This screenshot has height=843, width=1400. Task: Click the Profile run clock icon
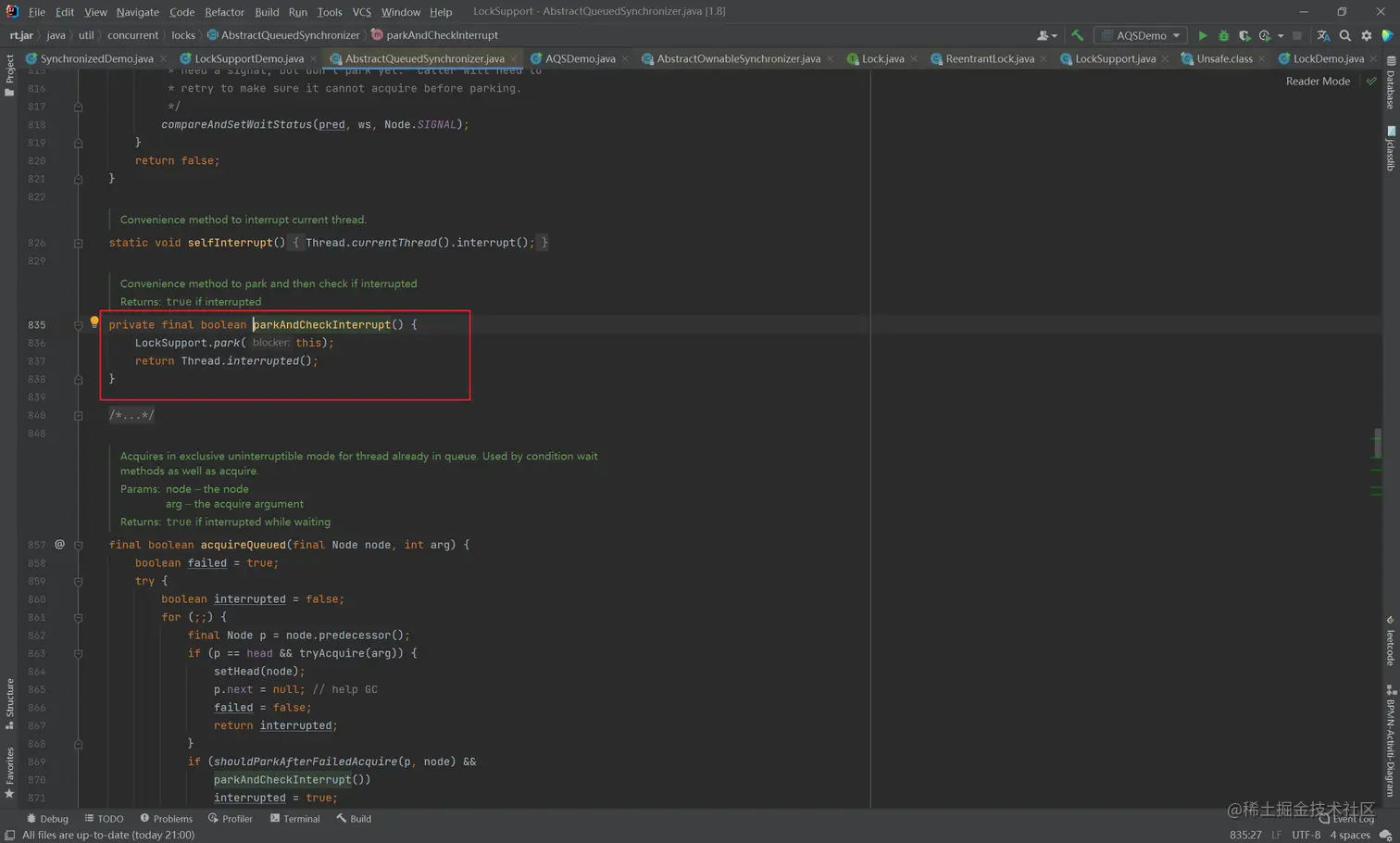pyautogui.click(x=1264, y=35)
